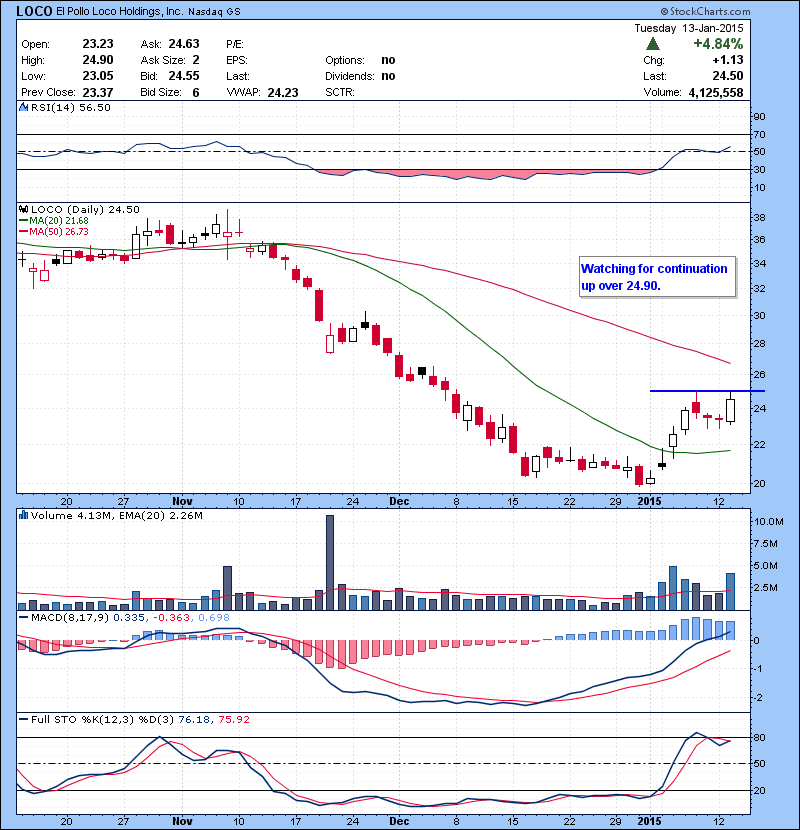800x830 pixels.
Task: Click the LOCO Daily candlestick icon
Action: [x=23, y=210]
